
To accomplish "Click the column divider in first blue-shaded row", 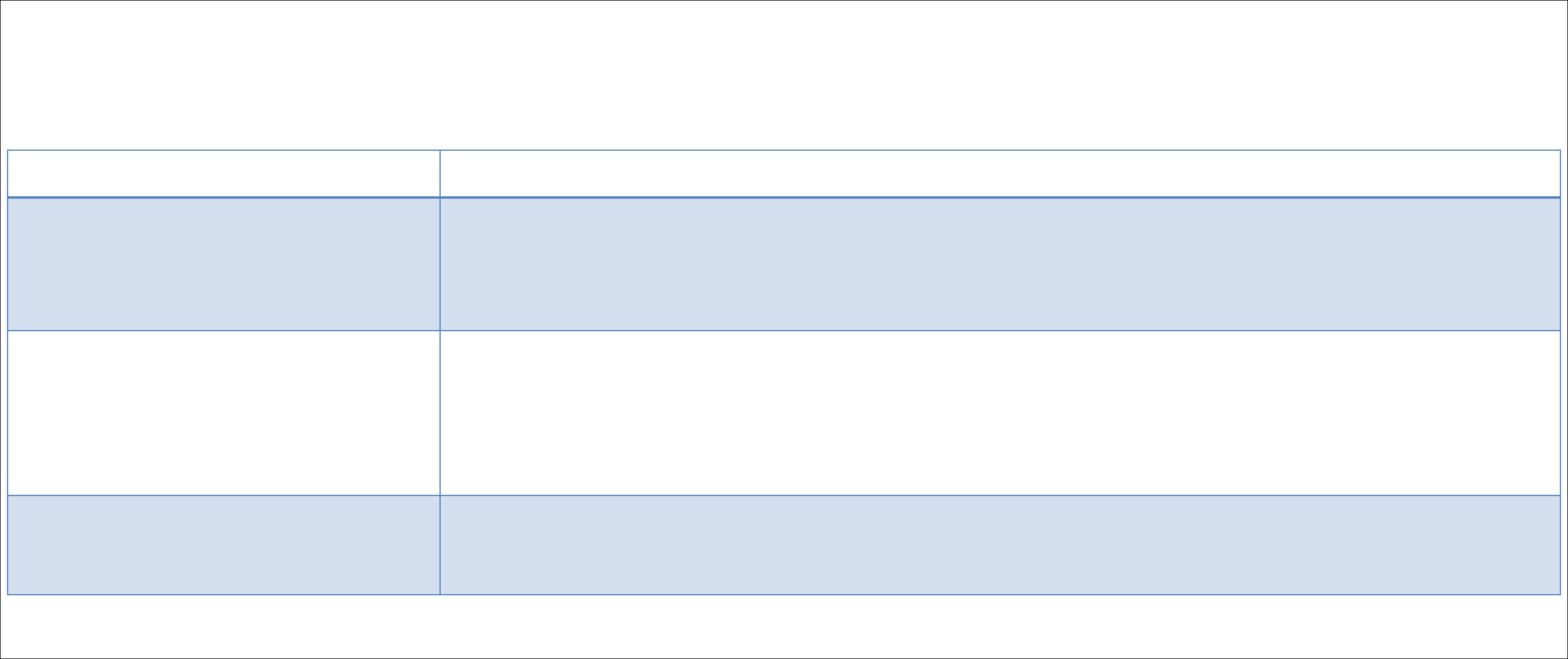I will click(x=440, y=264).
